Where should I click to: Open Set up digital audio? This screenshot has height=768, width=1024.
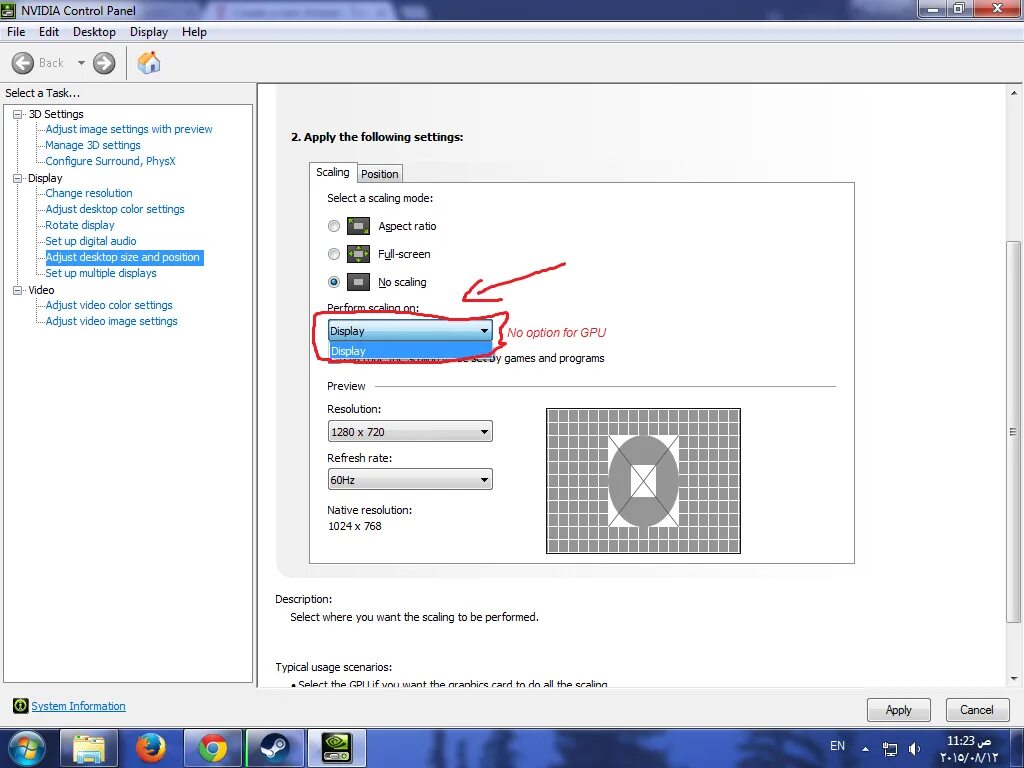[91, 241]
